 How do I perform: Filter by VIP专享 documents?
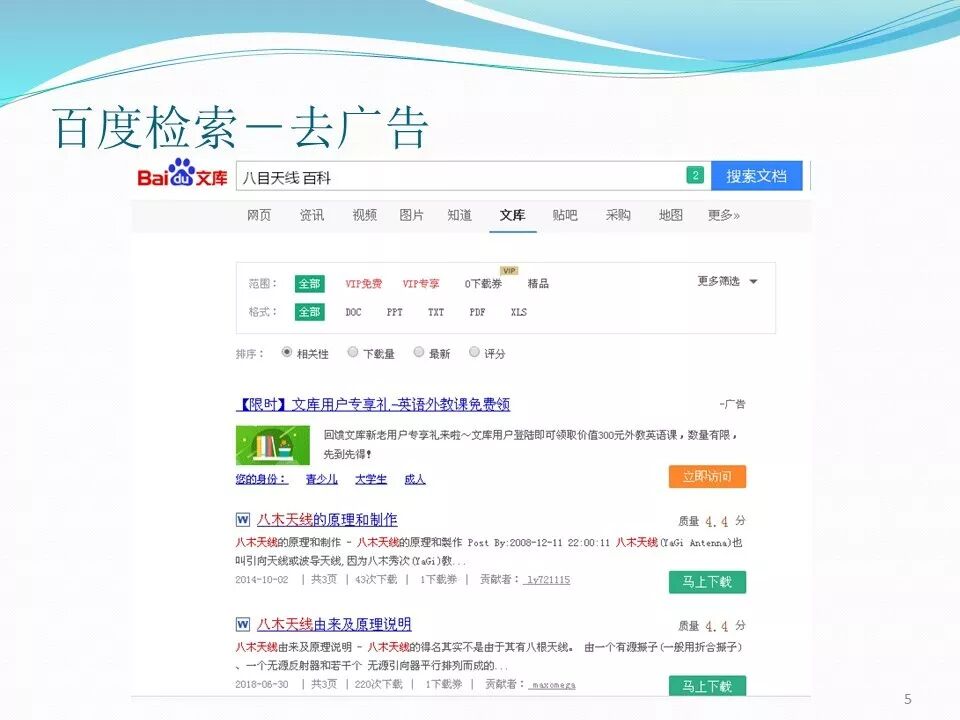(421, 283)
